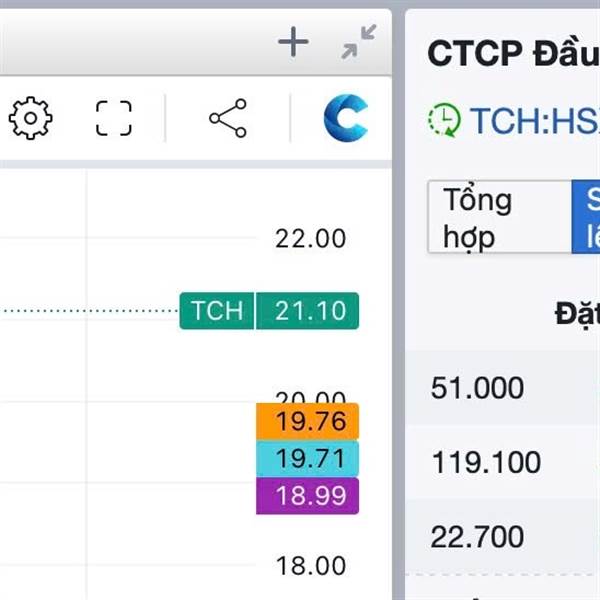600x600 pixels.
Task: Click the TCH 21.10 price label
Action: [x=269, y=310]
